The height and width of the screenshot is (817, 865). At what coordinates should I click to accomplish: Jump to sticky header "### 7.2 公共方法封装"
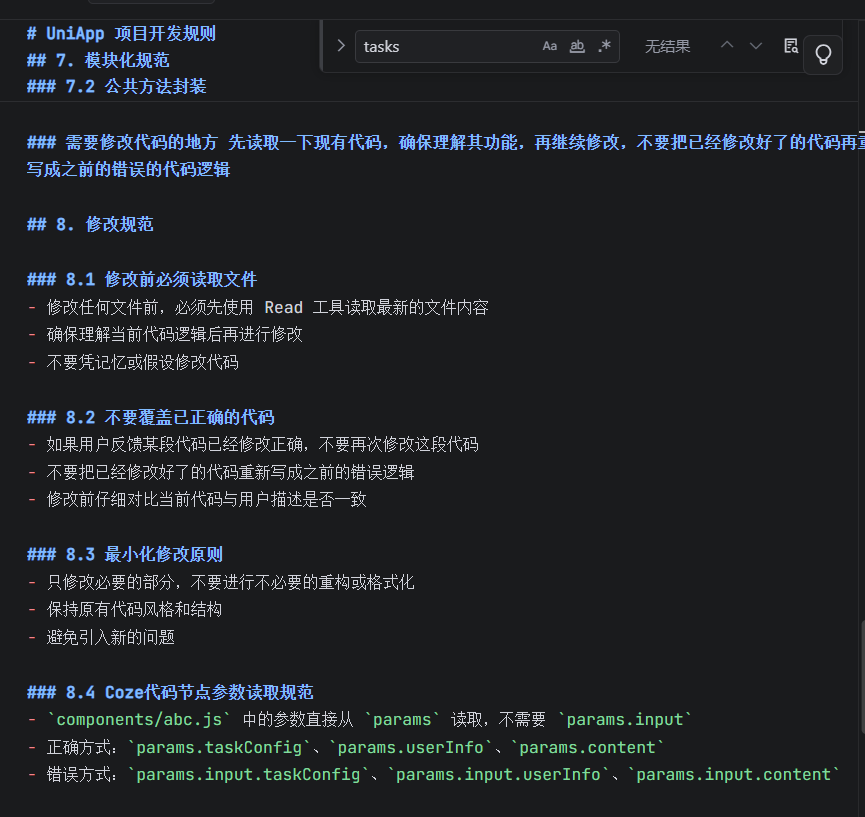click(117, 87)
